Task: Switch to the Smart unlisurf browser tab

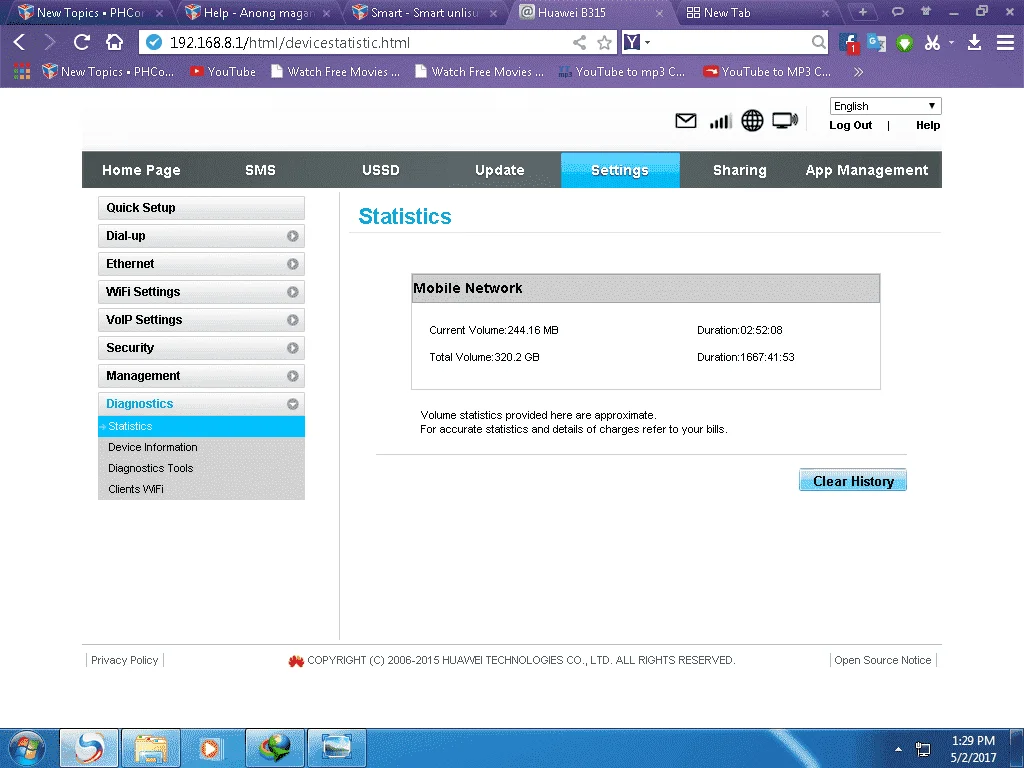Action: coord(424,12)
